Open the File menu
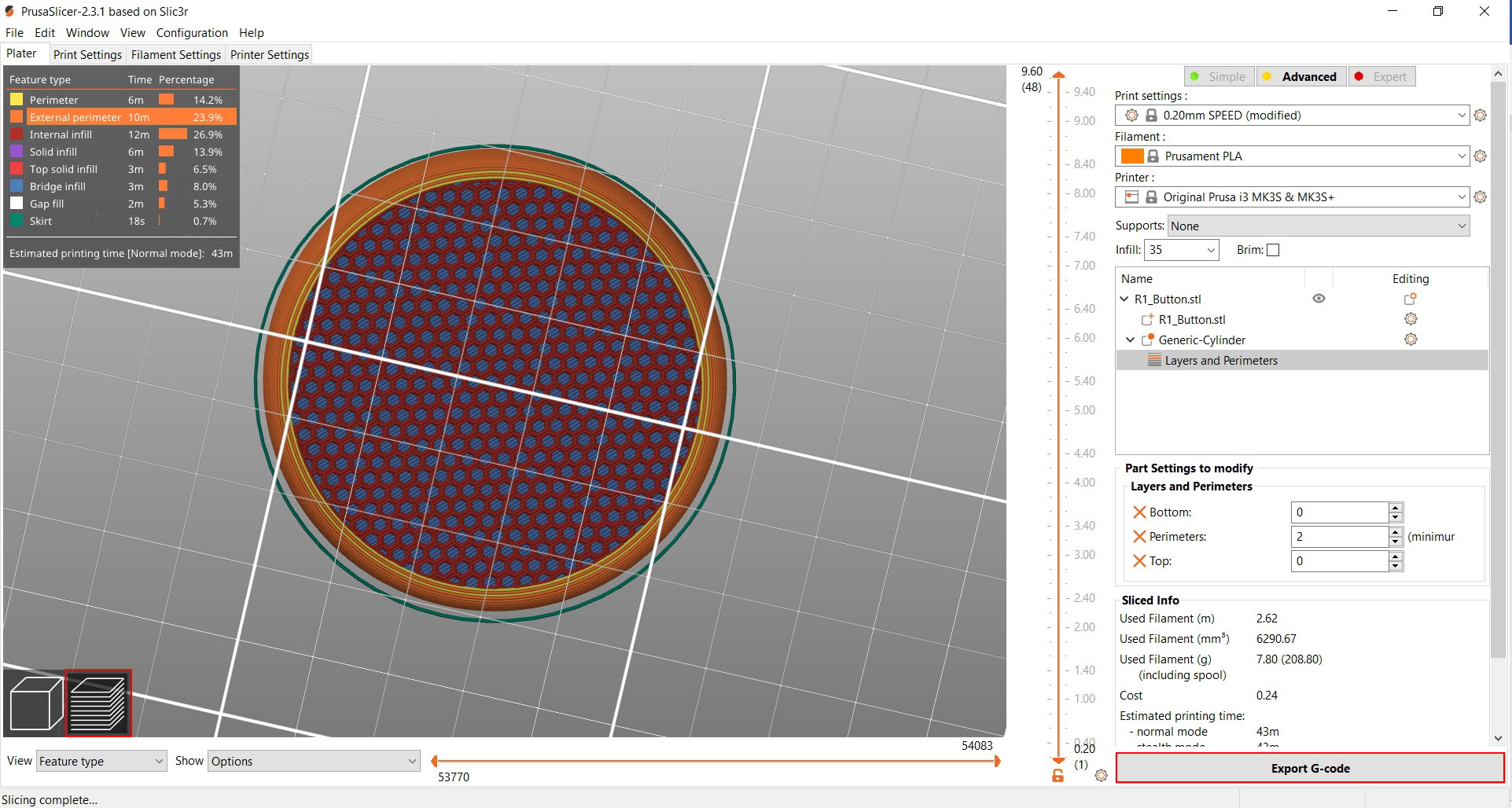Screen dimensions: 1512x808 point(14,33)
